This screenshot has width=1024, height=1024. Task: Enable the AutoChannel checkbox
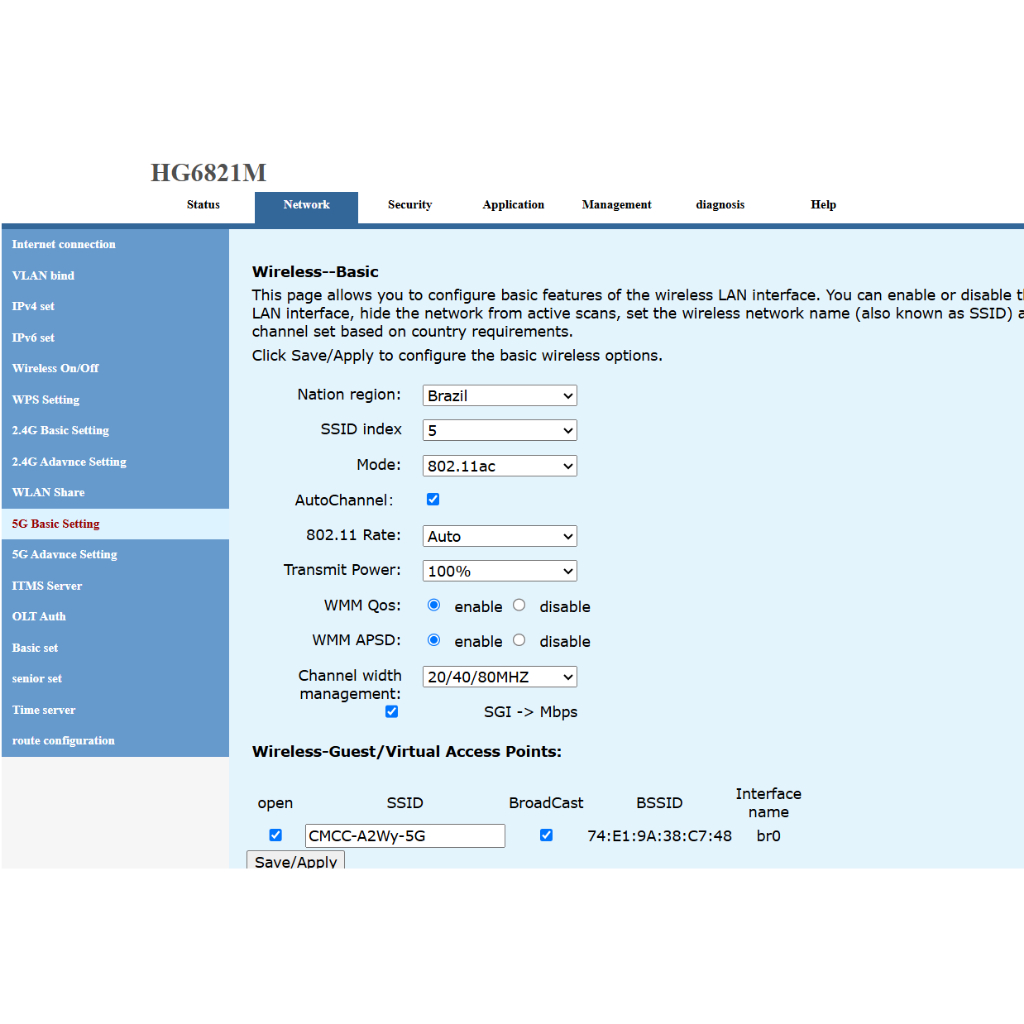click(433, 499)
